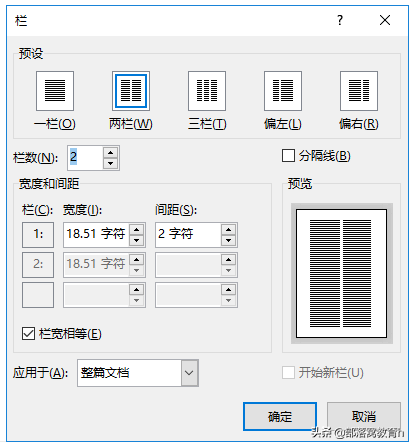Click into the 栏数 number input field
413x447 pixels.
pos(85,158)
